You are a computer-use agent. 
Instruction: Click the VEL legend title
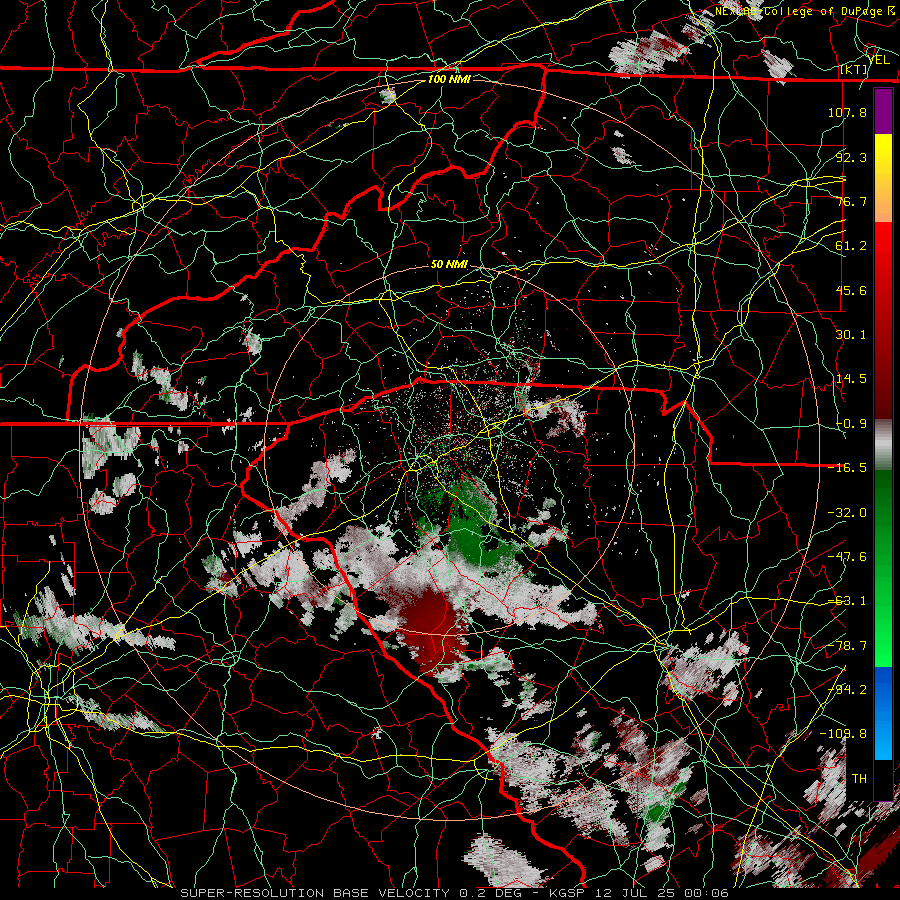pyautogui.click(x=878, y=60)
